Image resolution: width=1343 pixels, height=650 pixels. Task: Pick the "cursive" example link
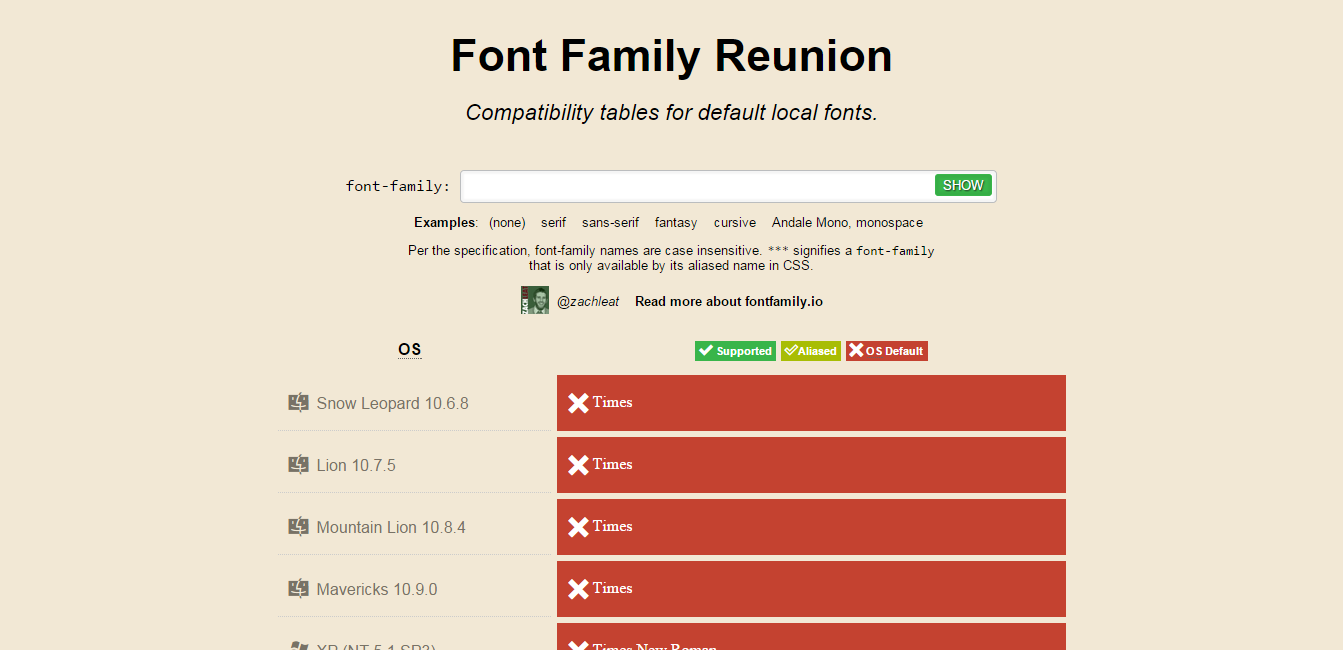tap(735, 223)
